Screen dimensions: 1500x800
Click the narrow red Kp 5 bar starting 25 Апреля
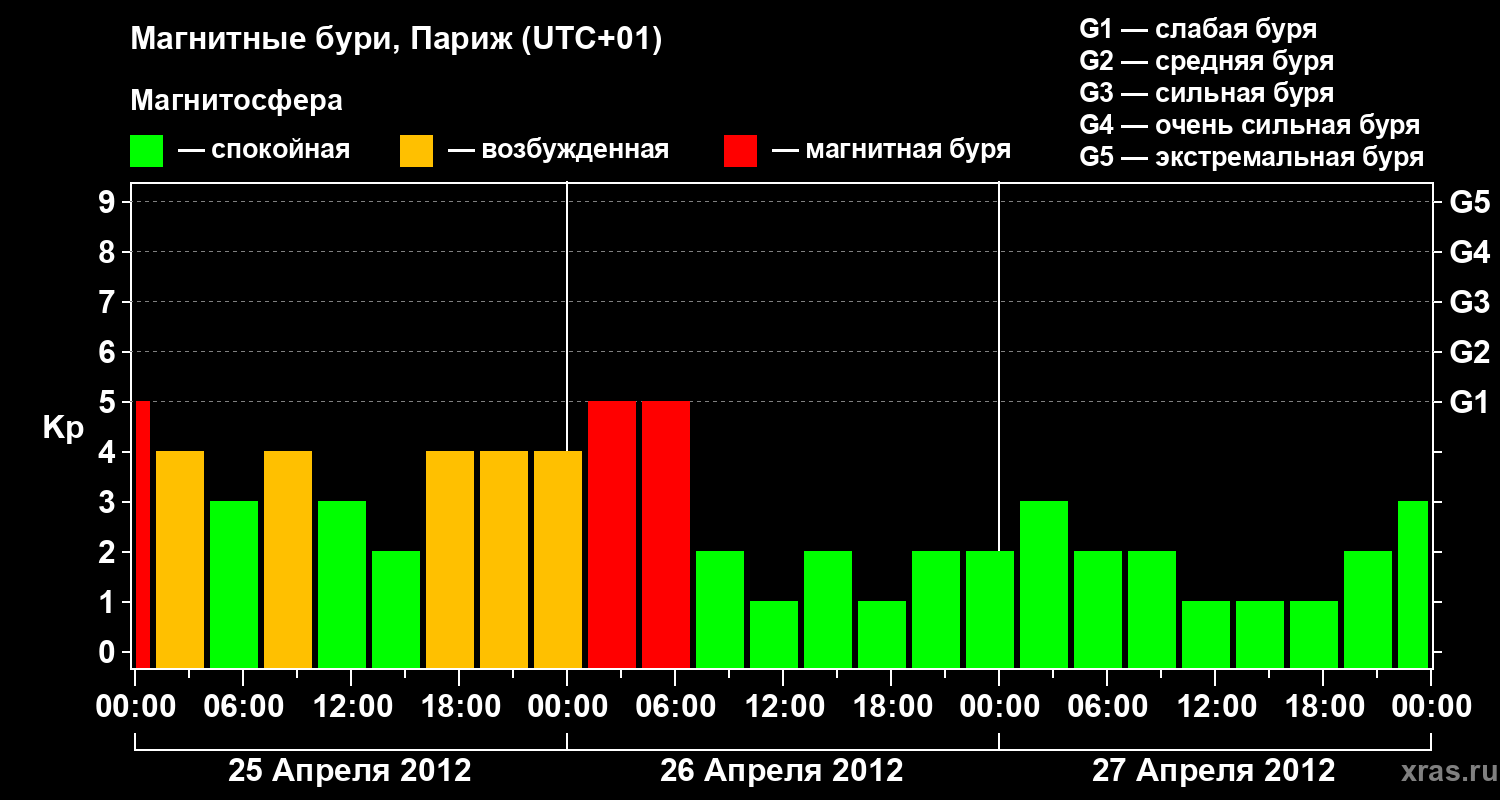coord(143,534)
